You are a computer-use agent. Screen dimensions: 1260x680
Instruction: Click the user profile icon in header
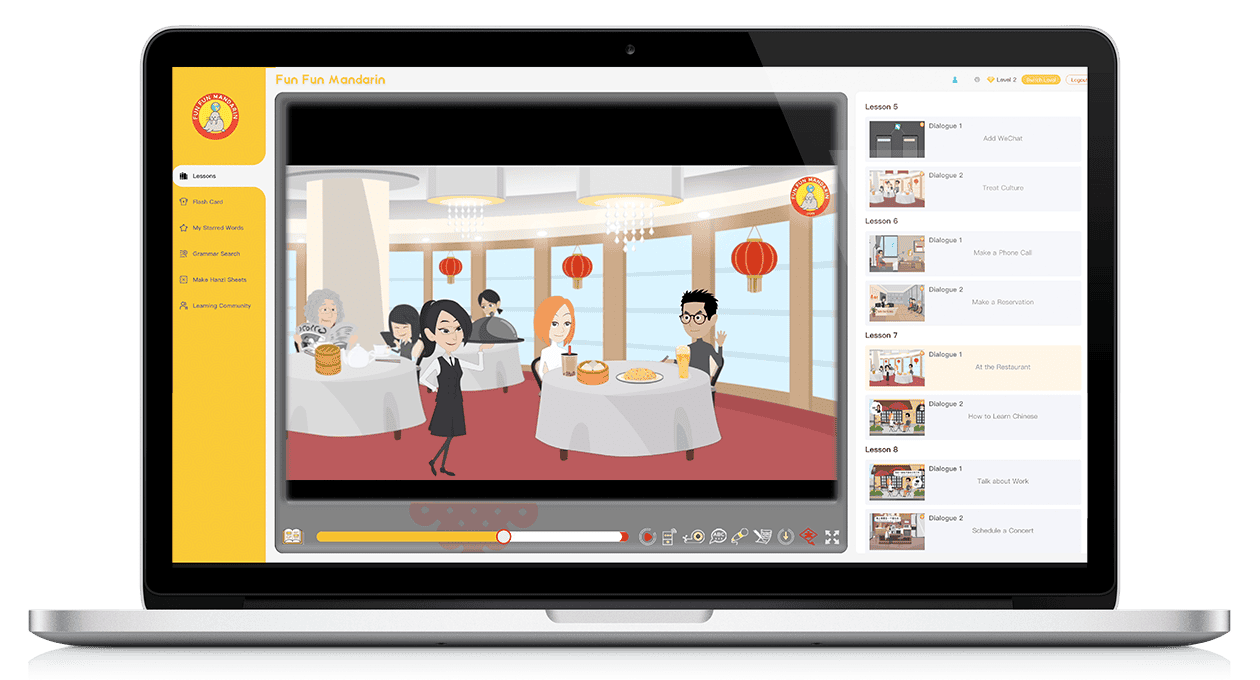[955, 80]
